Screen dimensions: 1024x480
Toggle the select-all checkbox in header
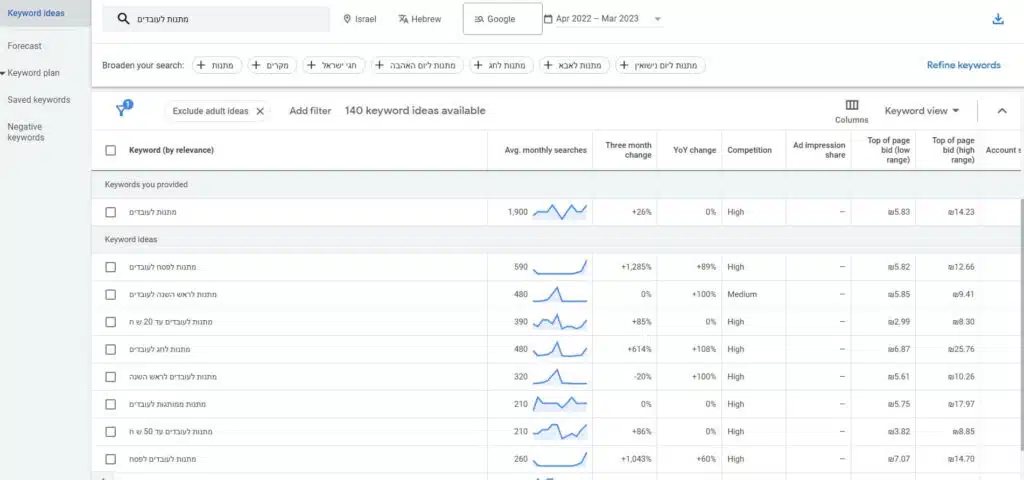(x=110, y=150)
